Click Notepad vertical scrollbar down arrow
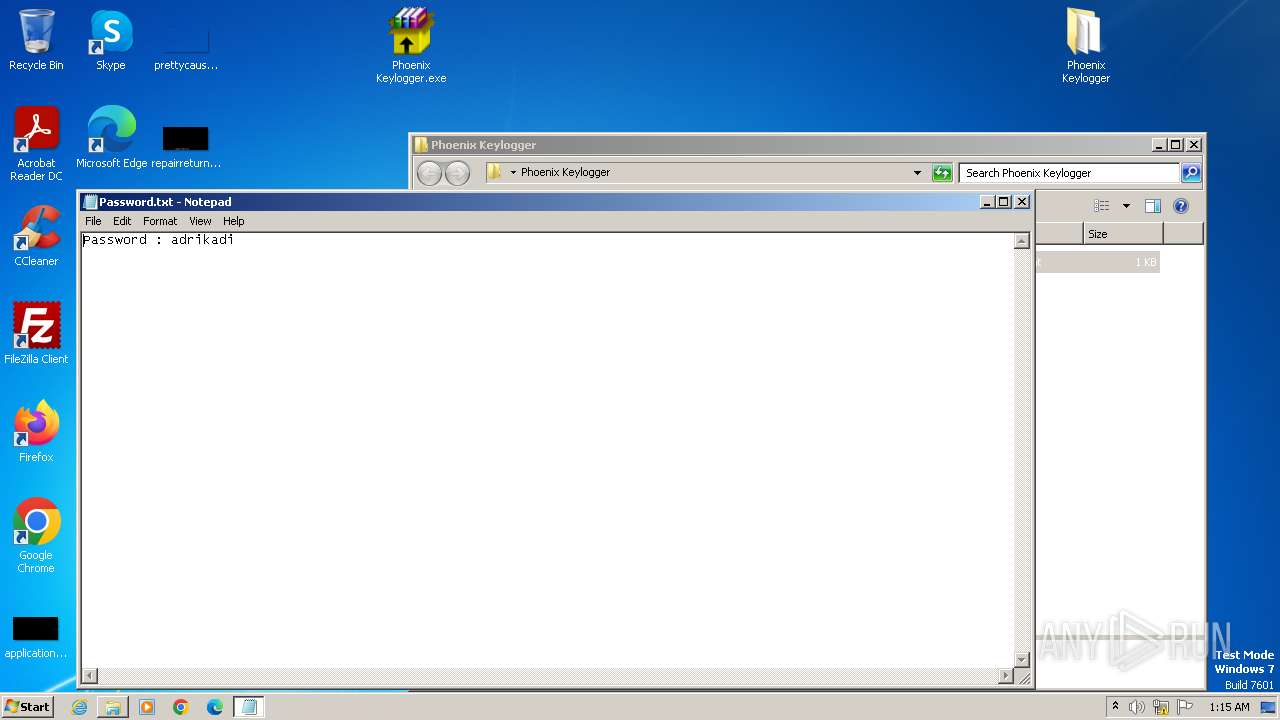 tap(1021, 659)
